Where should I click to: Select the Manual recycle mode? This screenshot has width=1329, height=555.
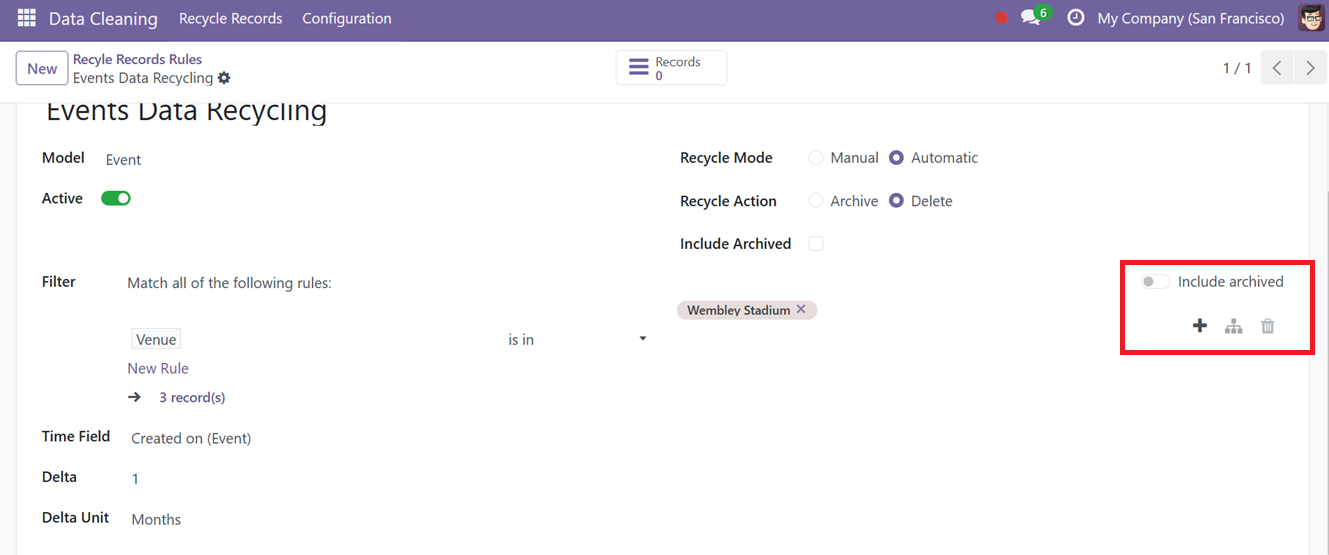coord(816,158)
